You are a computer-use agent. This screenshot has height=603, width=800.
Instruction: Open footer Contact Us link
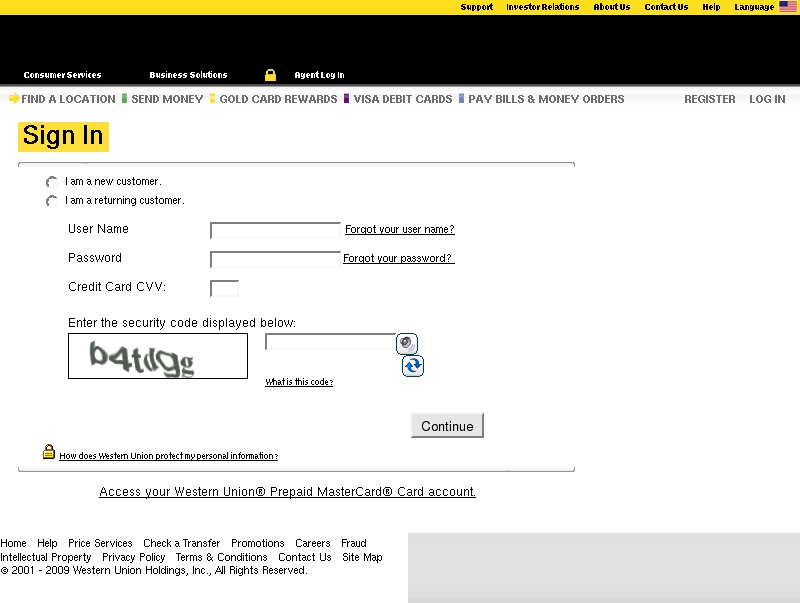[x=305, y=557]
